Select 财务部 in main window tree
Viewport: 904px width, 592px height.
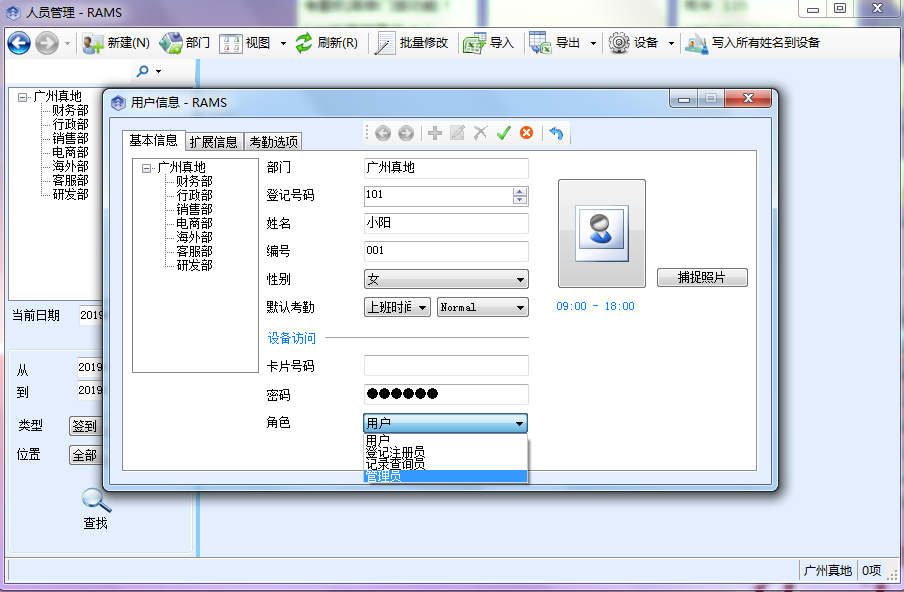click(x=70, y=110)
